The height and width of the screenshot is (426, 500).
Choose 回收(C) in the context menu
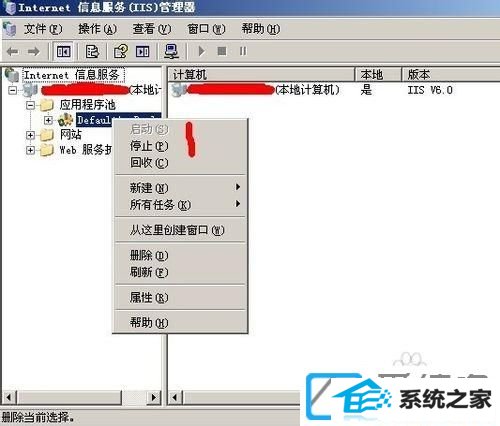(149, 163)
